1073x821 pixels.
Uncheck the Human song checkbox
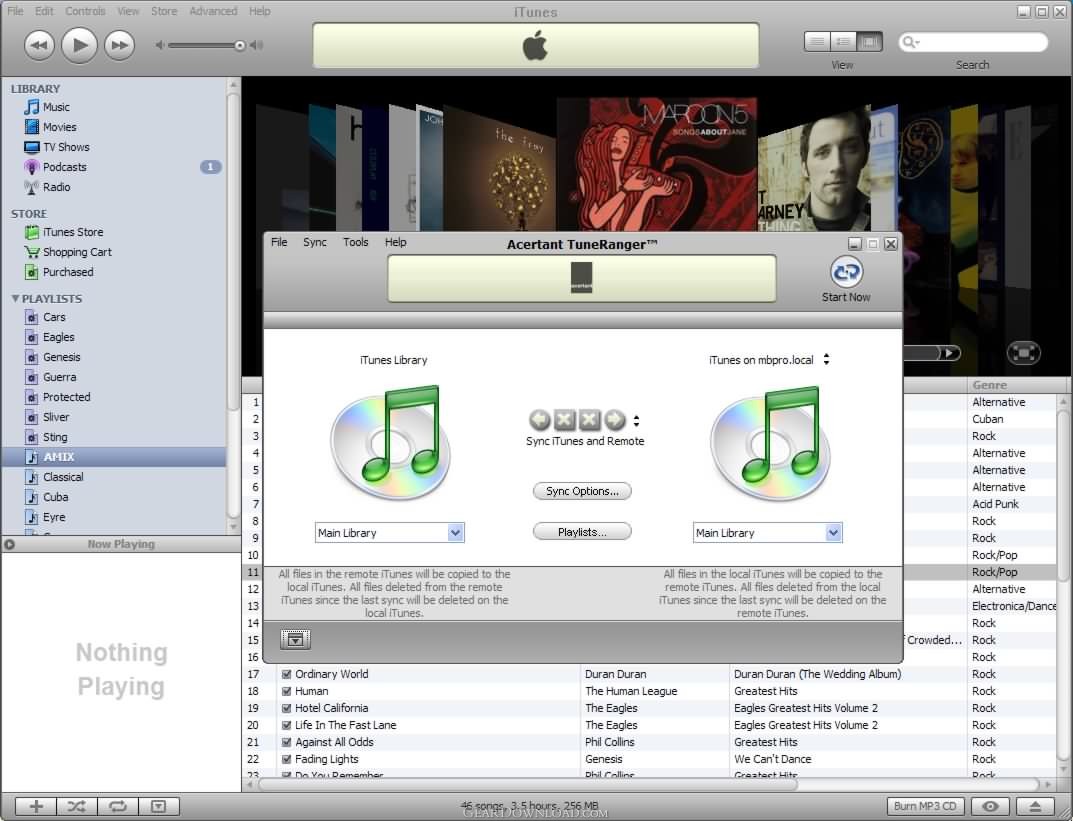tap(287, 692)
